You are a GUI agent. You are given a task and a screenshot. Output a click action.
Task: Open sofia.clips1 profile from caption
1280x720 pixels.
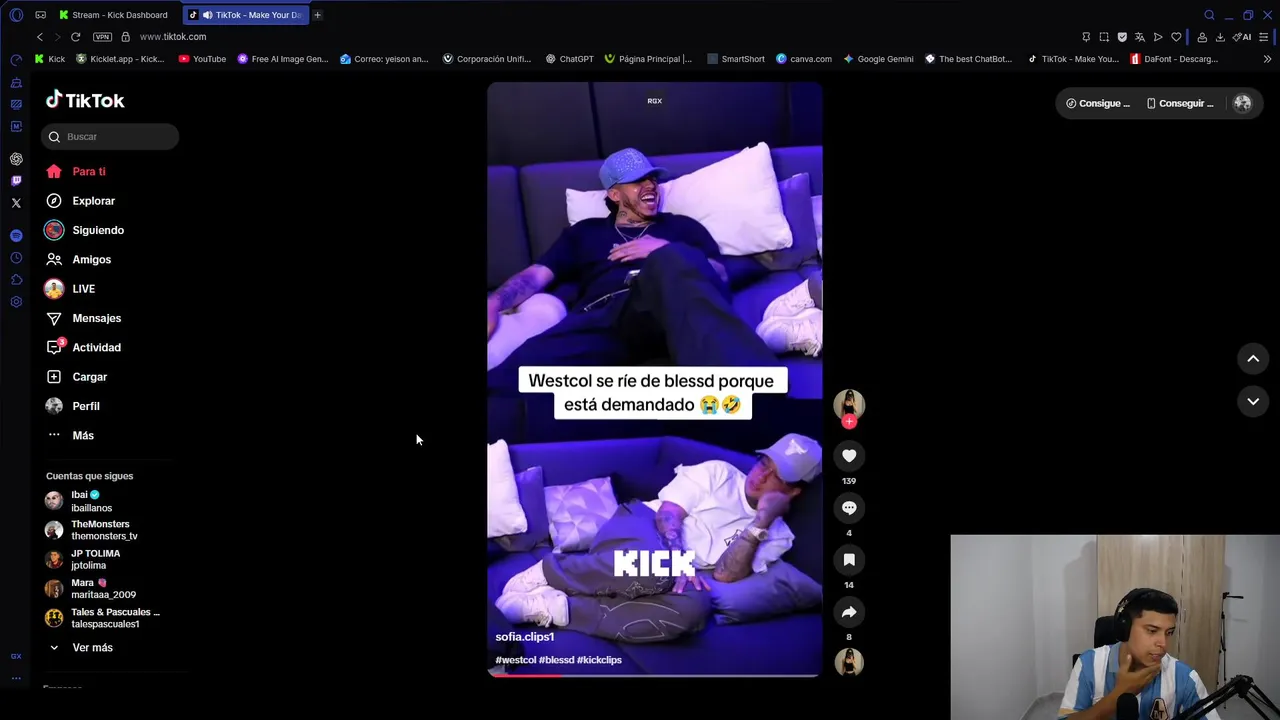(x=525, y=637)
